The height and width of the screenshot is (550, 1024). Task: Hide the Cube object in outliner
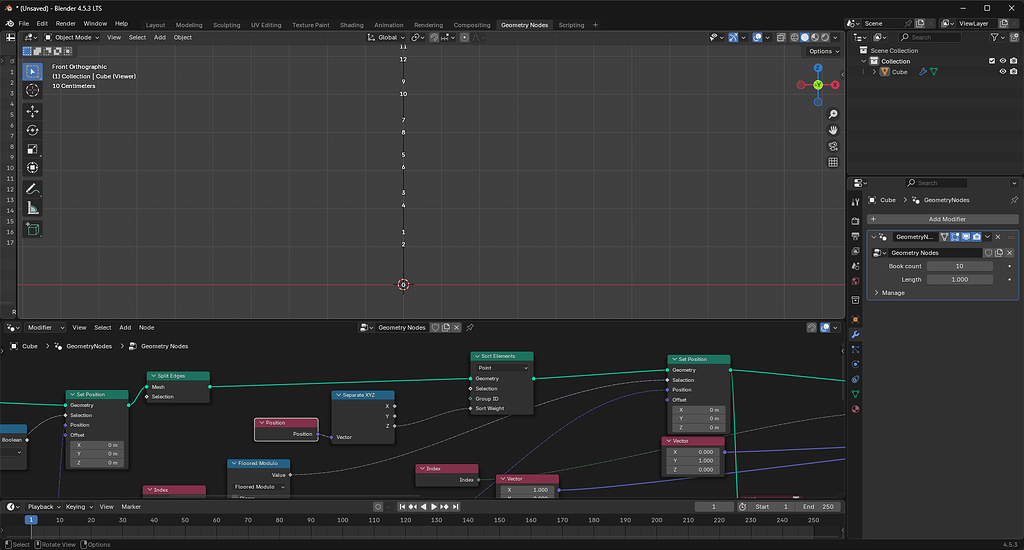[1002, 72]
